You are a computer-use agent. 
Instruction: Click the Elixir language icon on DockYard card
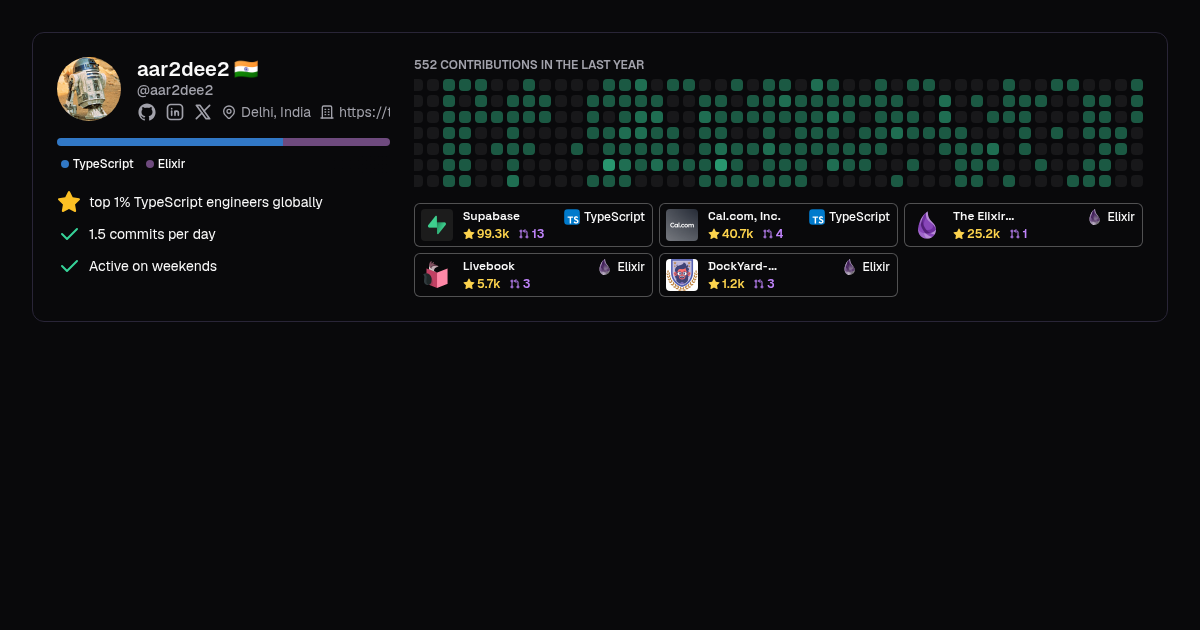pos(850,267)
